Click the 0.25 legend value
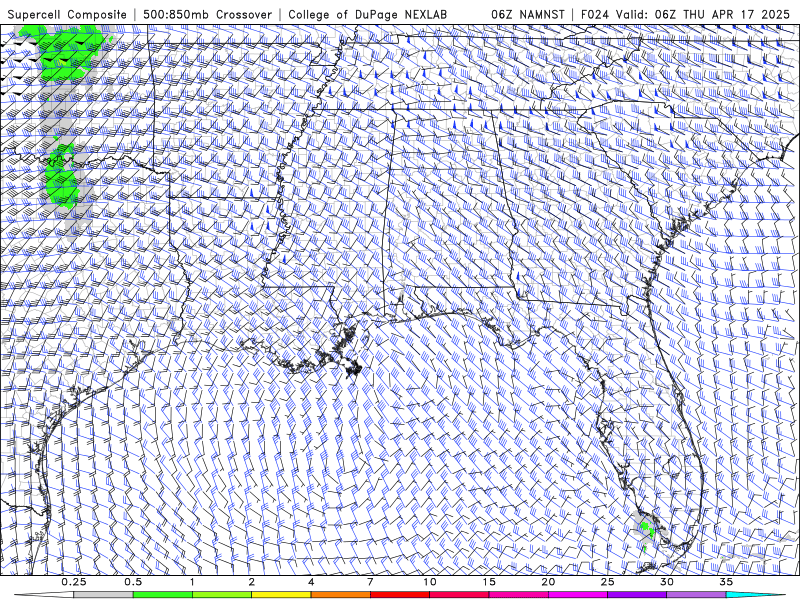 pyautogui.click(x=74, y=582)
